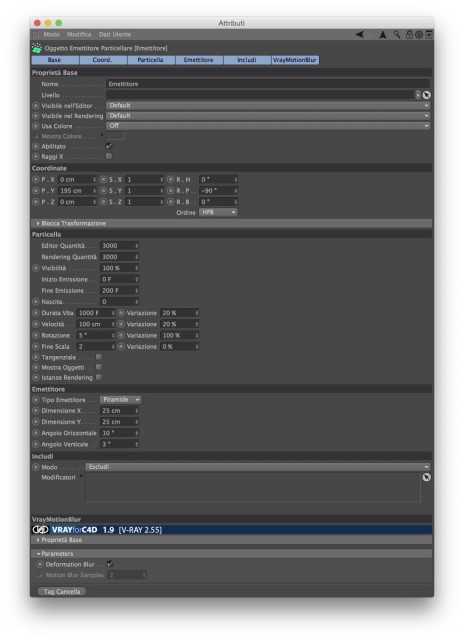This screenshot has height=640, width=464.
Task: Switch to the VrayMotionBlur tab
Action: 295,60
